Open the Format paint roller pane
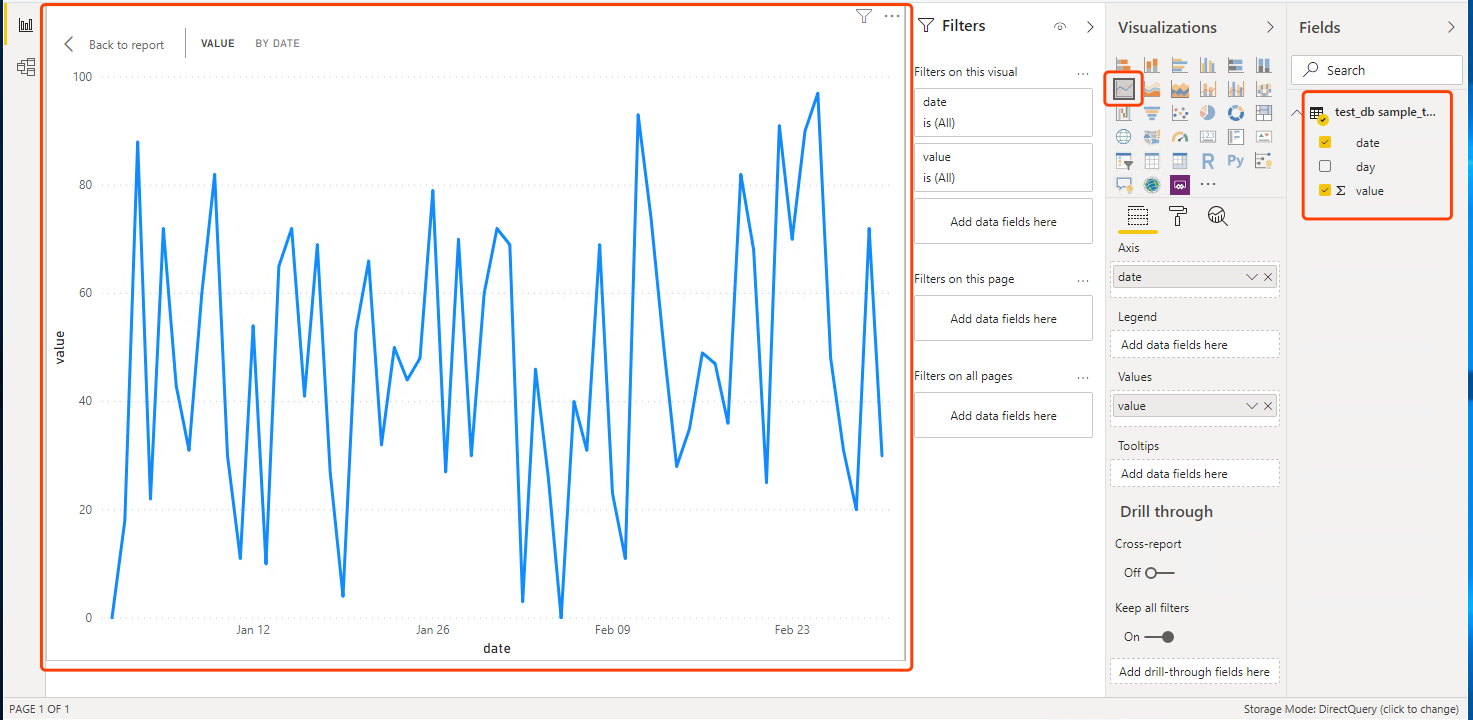This screenshot has width=1473, height=720. pos(1177,216)
